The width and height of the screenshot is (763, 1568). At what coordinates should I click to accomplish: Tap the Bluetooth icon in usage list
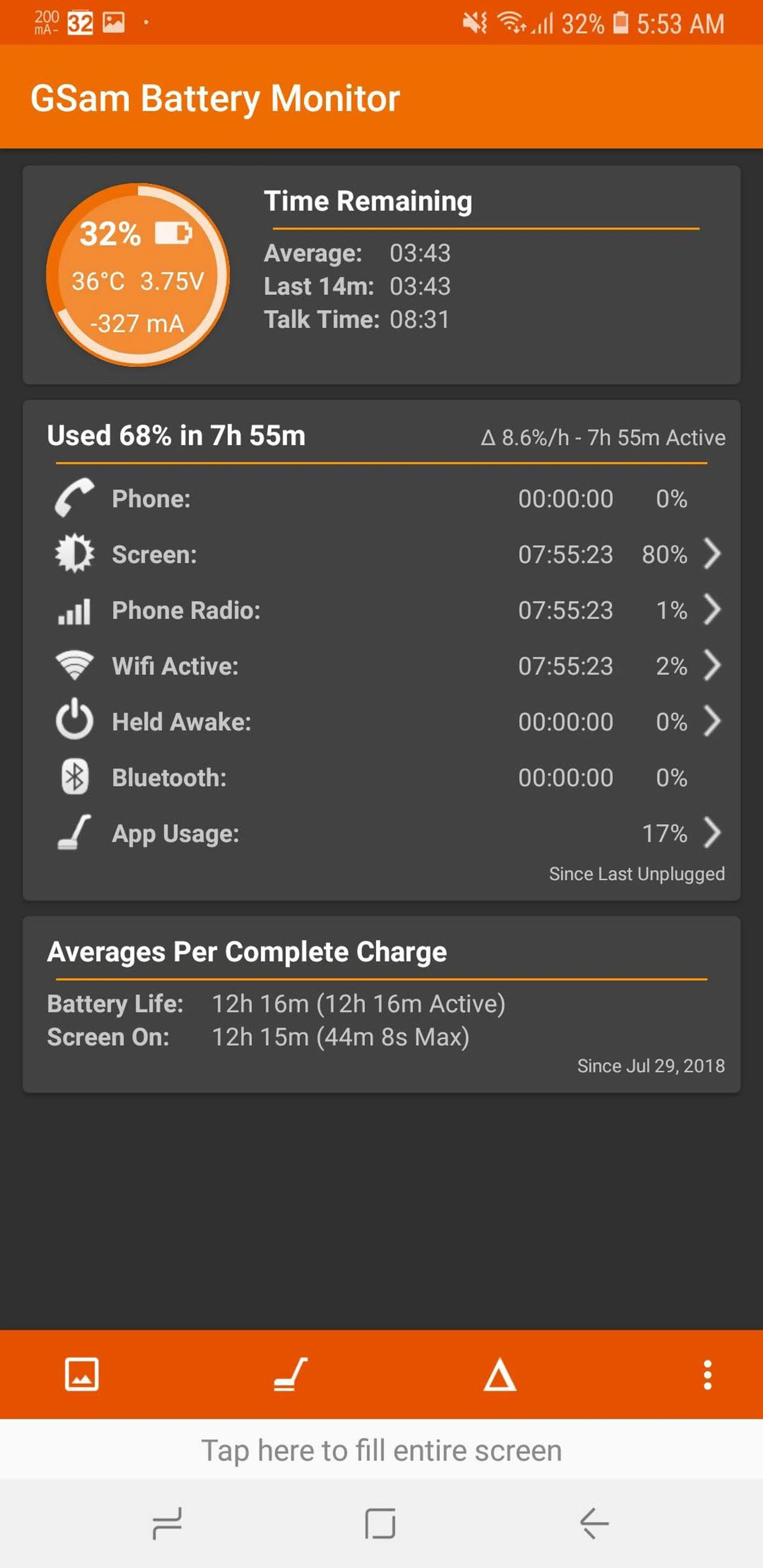tap(74, 777)
